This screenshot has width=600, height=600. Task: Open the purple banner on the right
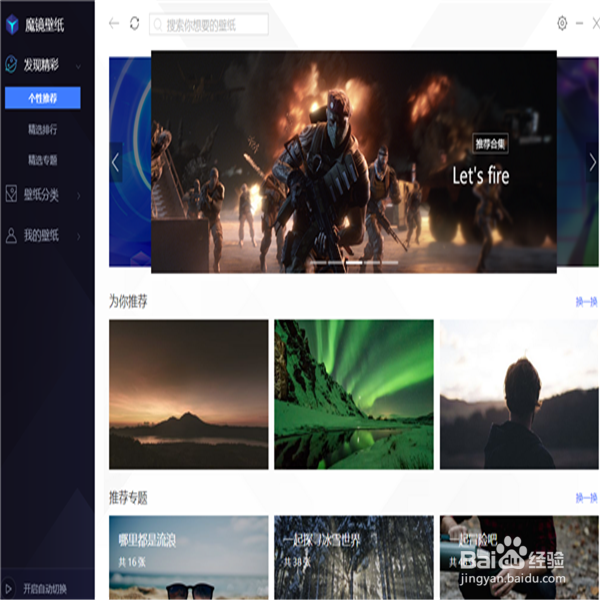577,161
